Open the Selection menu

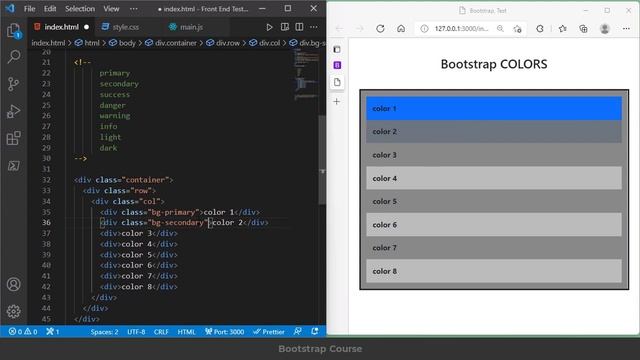[x=80, y=9]
